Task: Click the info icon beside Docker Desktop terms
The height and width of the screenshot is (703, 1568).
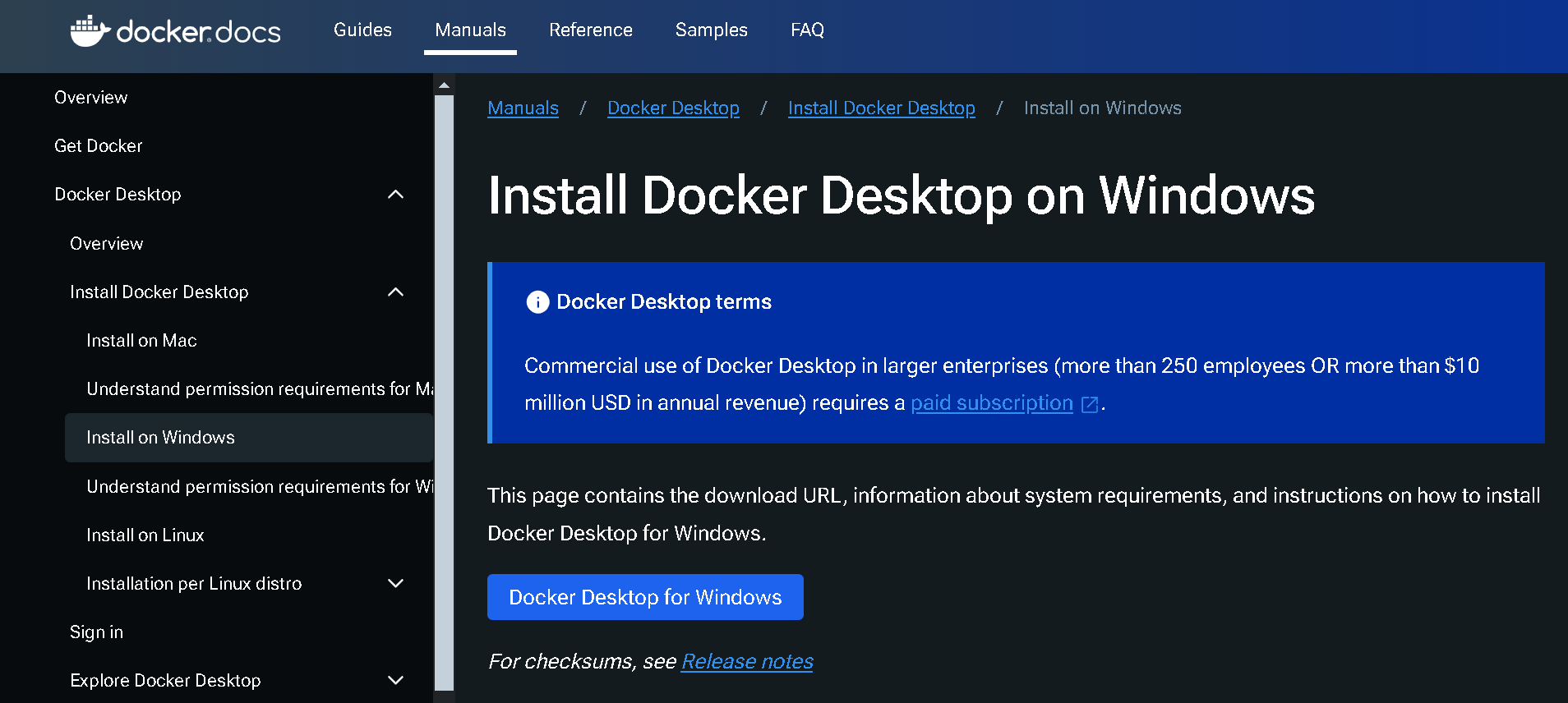Action: 537,302
